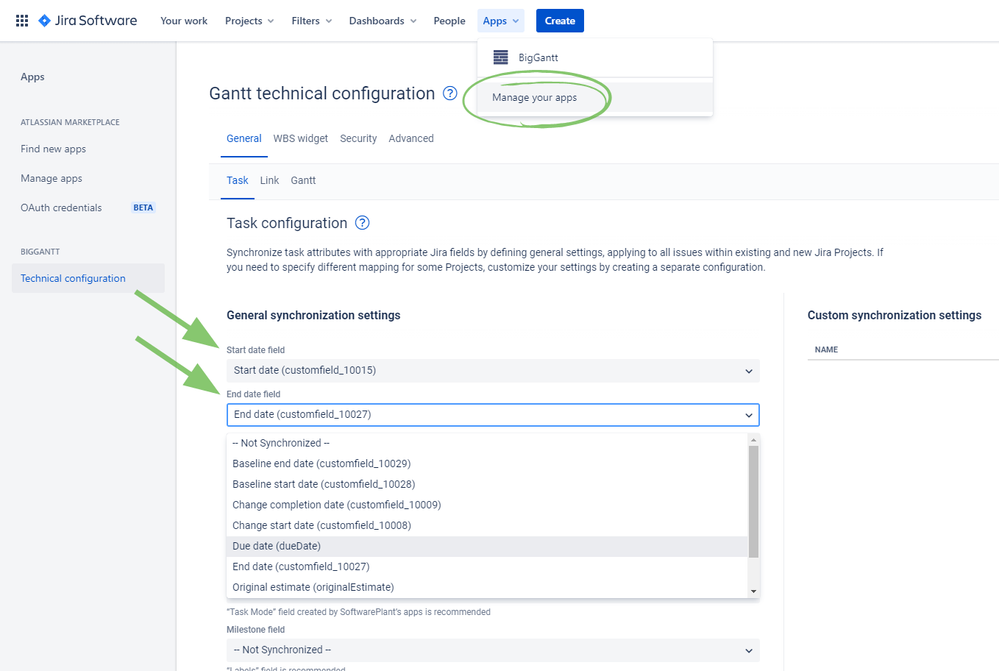The height and width of the screenshot is (671, 999).
Task: Click the General synchronization settings heading
Action: click(313, 315)
